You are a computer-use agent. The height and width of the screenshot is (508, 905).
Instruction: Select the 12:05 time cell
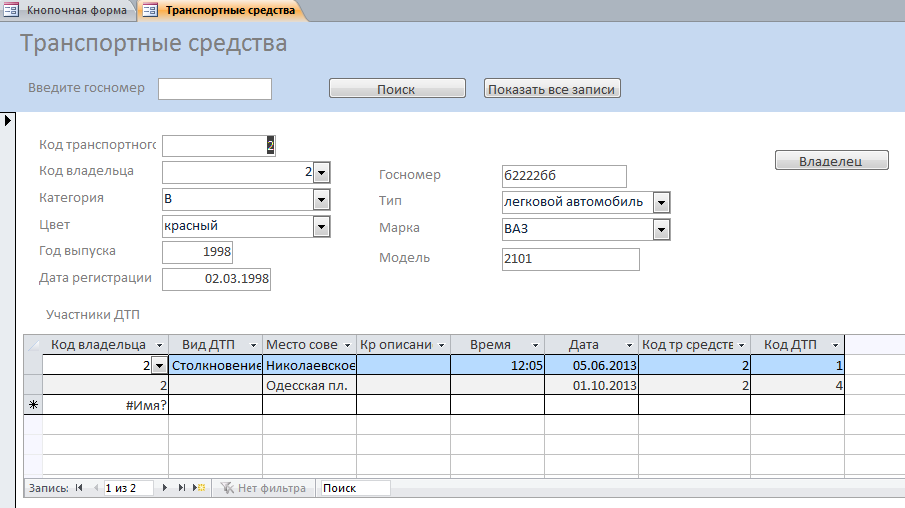498,365
